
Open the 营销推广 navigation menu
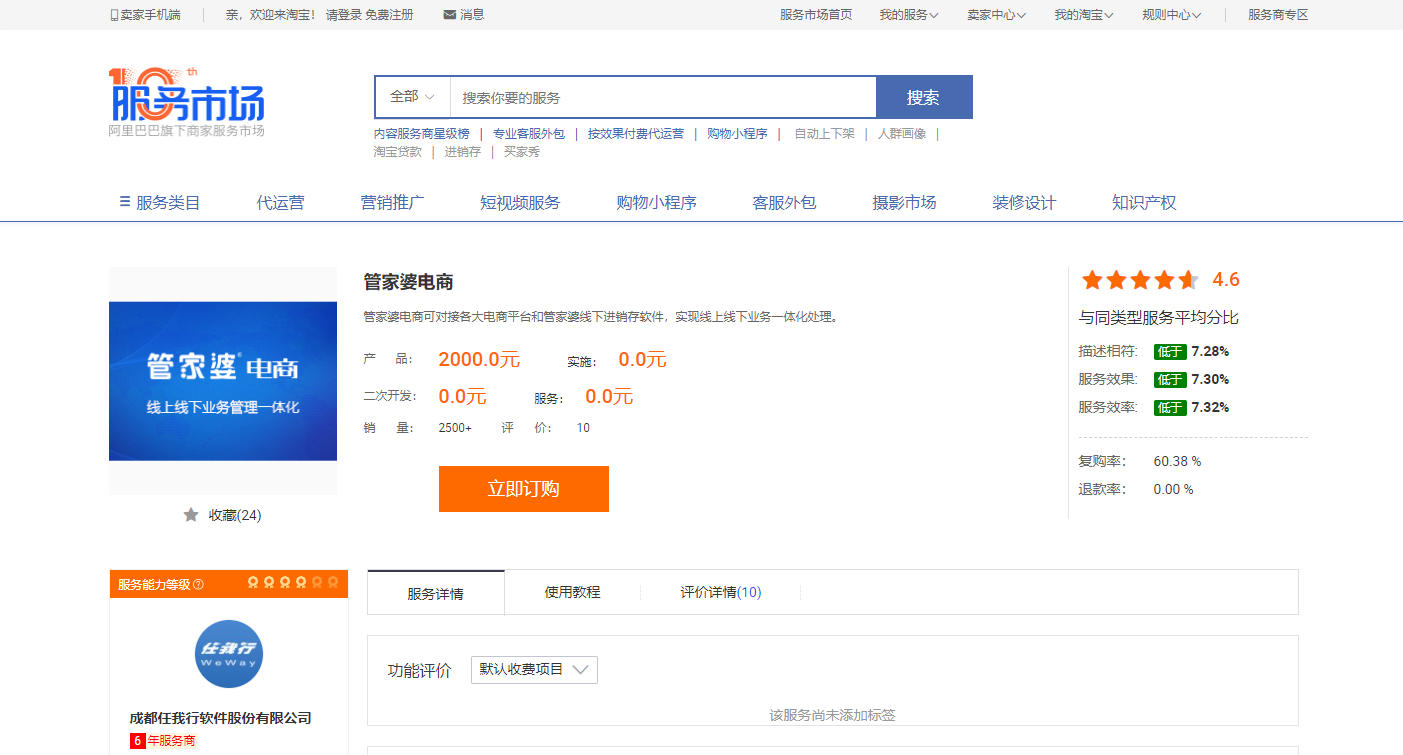tap(392, 203)
